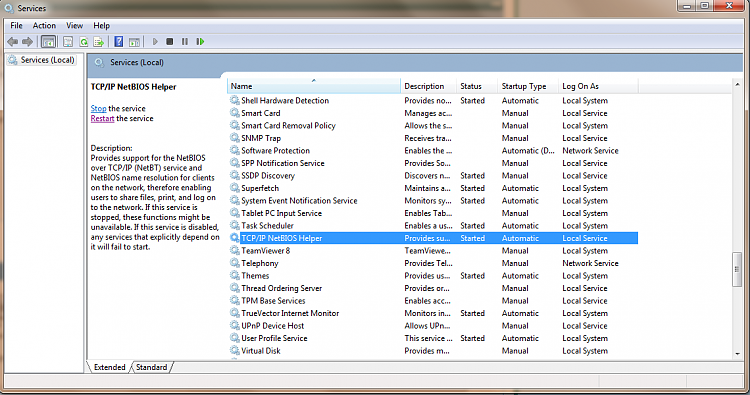Click the Forward arrow toolbar icon
Viewport: 750px width, 395px height.
27,42
